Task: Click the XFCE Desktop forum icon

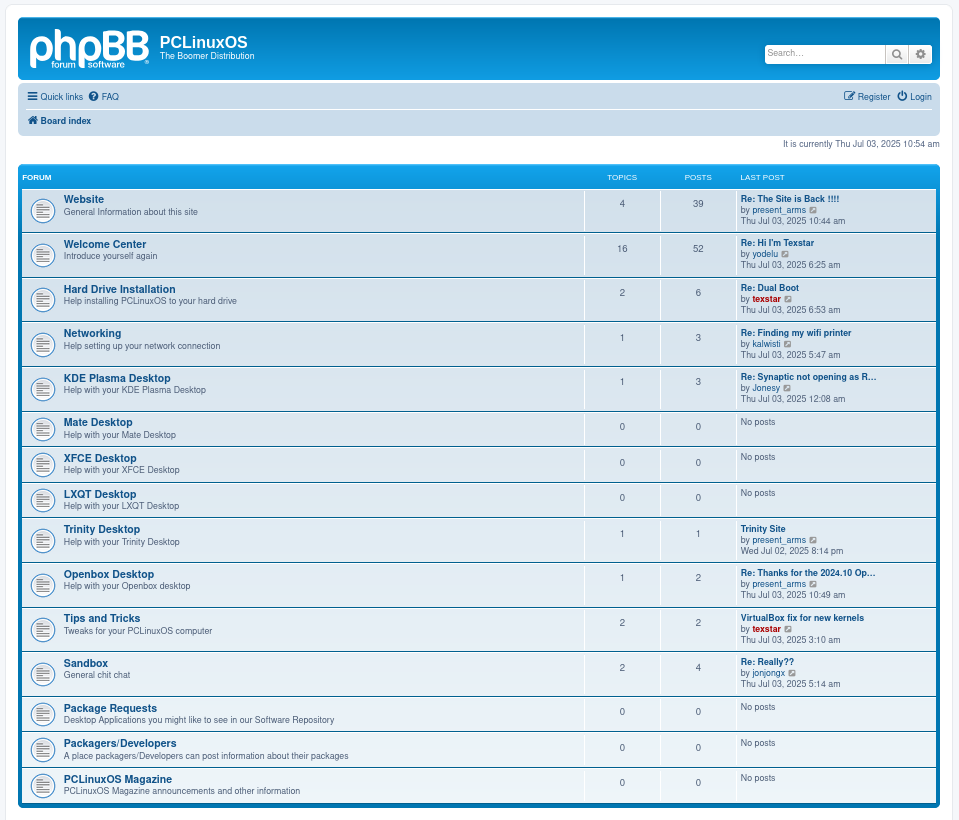Action: (x=43, y=465)
